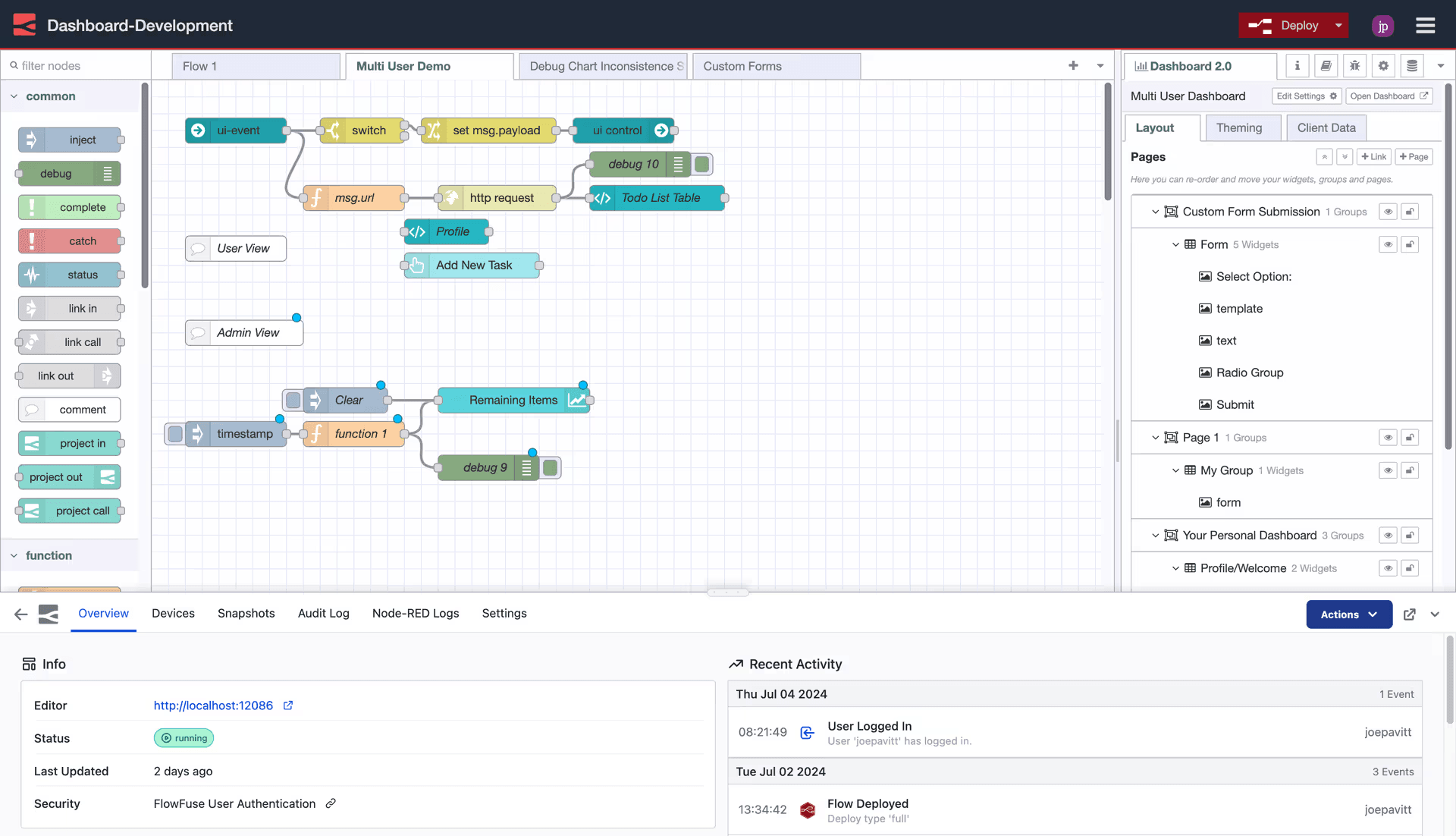Open the editor link http://localhost:12086
This screenshot has height=836, width=1456.
tap(213, 706)
